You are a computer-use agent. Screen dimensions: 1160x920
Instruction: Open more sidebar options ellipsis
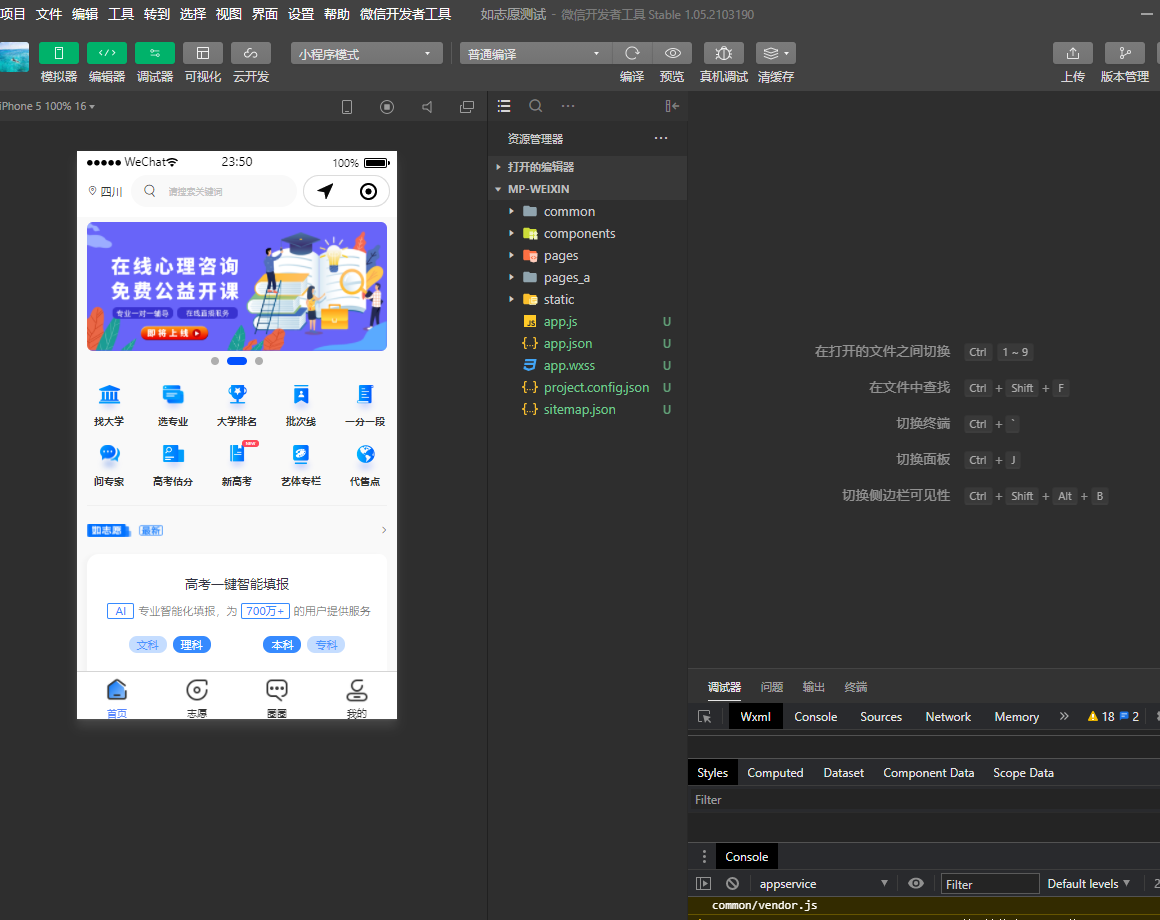click(x=567, y=106)
